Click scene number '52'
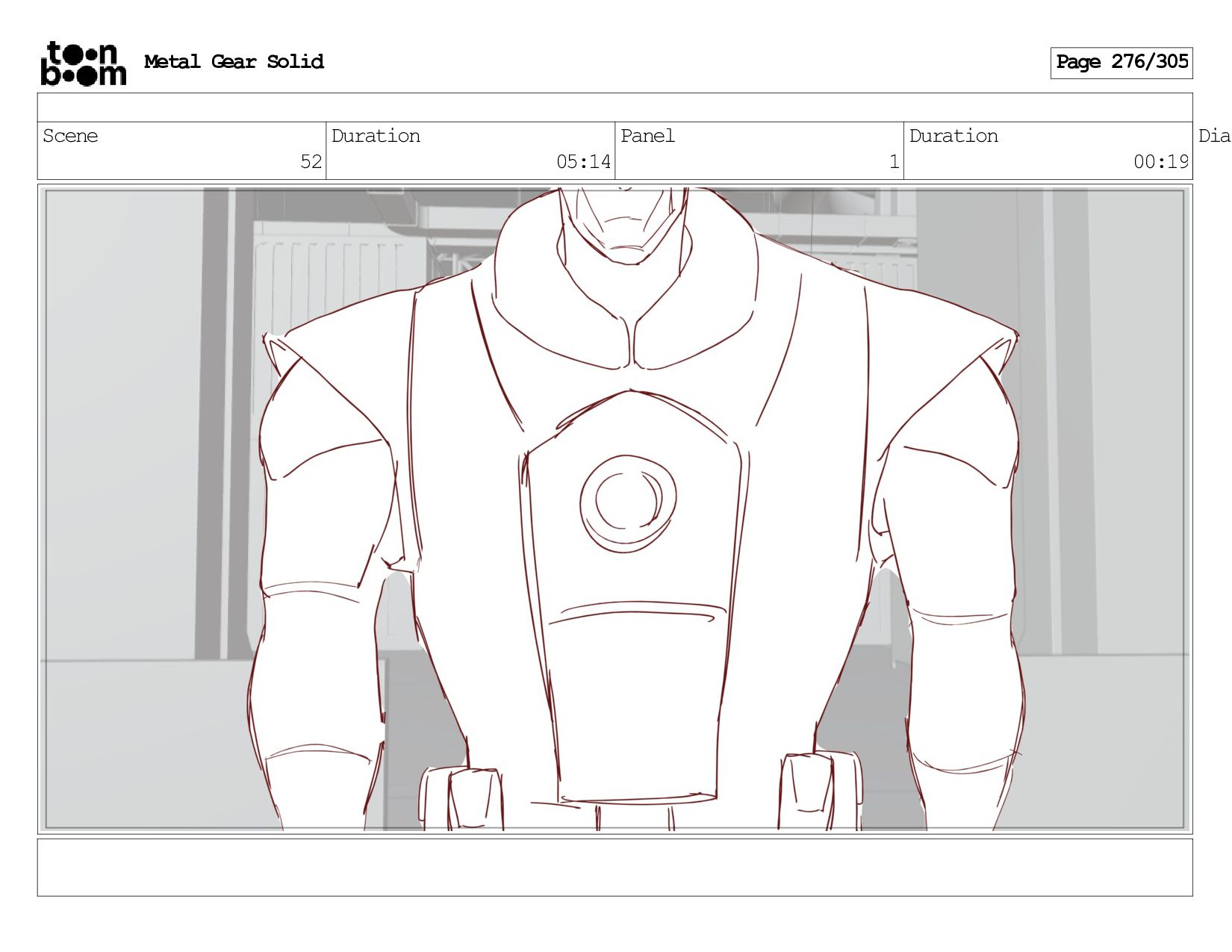Screen dimensions: 1232x952 point(311,162)
